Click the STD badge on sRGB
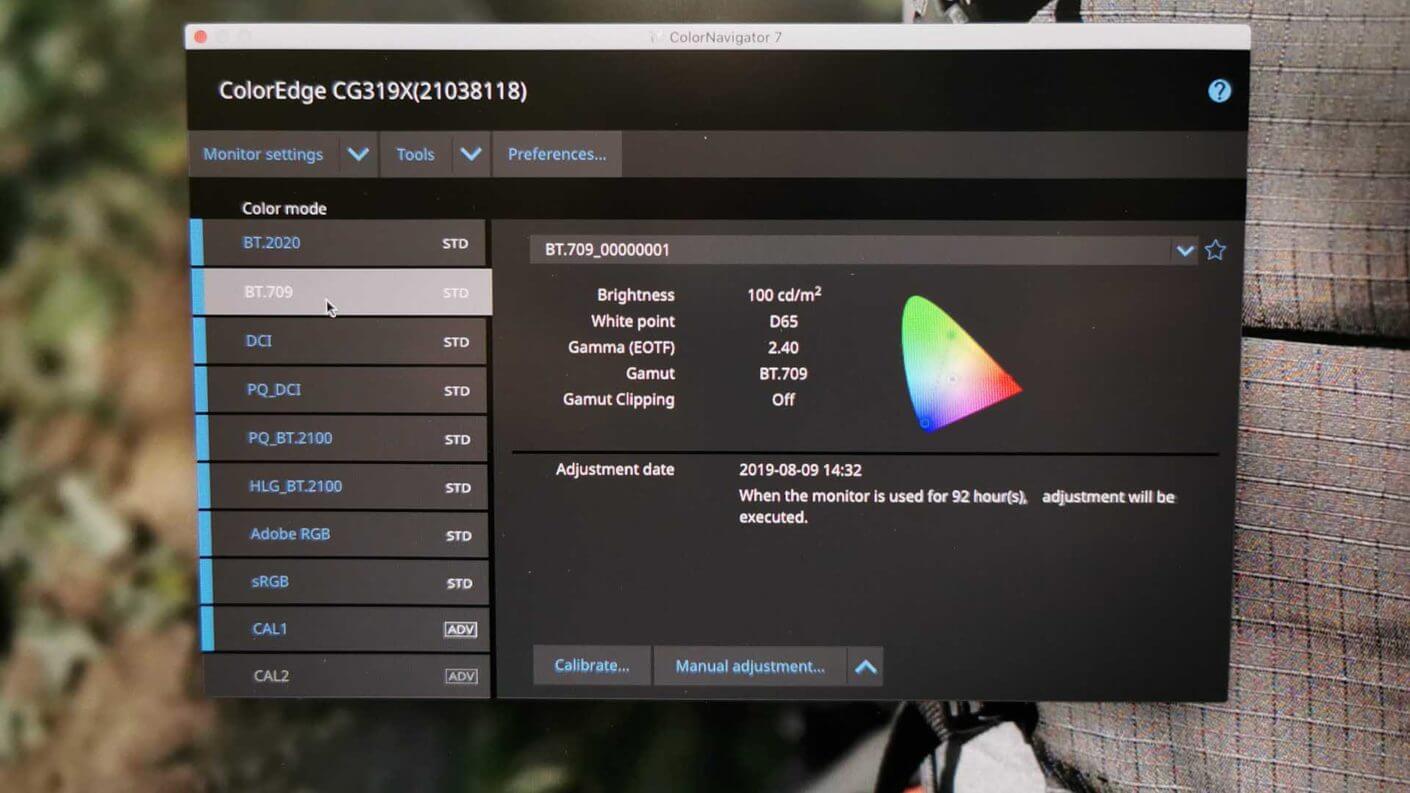 click(459, 583)
